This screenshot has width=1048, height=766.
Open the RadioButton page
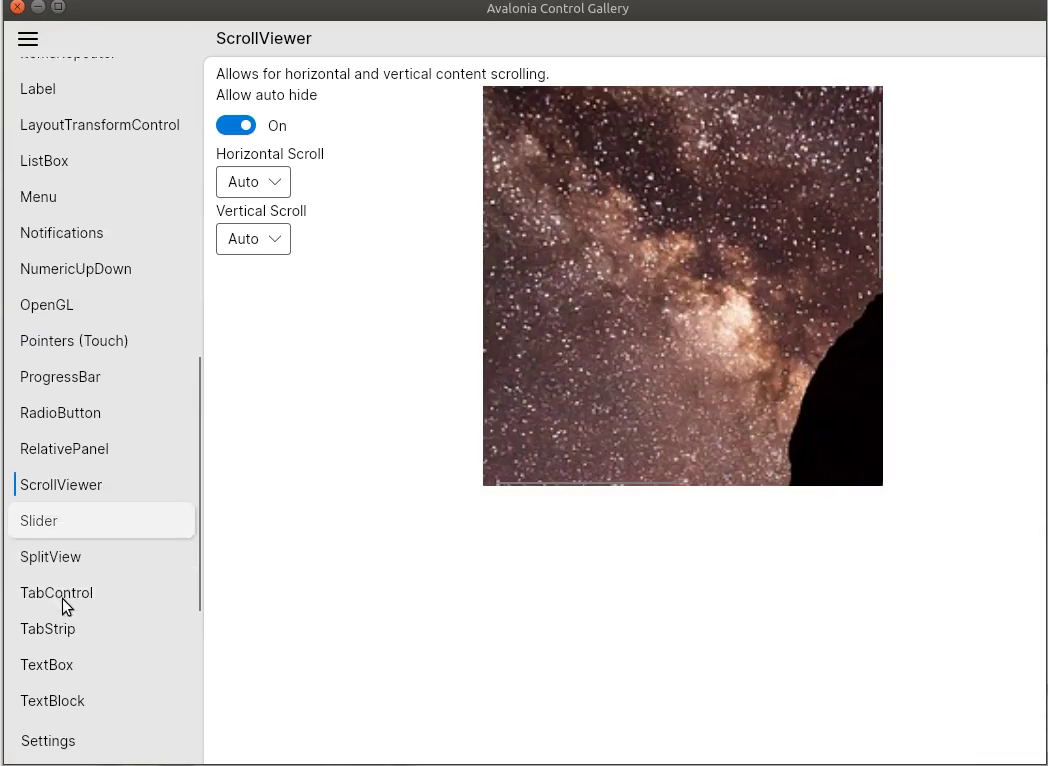pyautogui.click(x=102, y=413)
